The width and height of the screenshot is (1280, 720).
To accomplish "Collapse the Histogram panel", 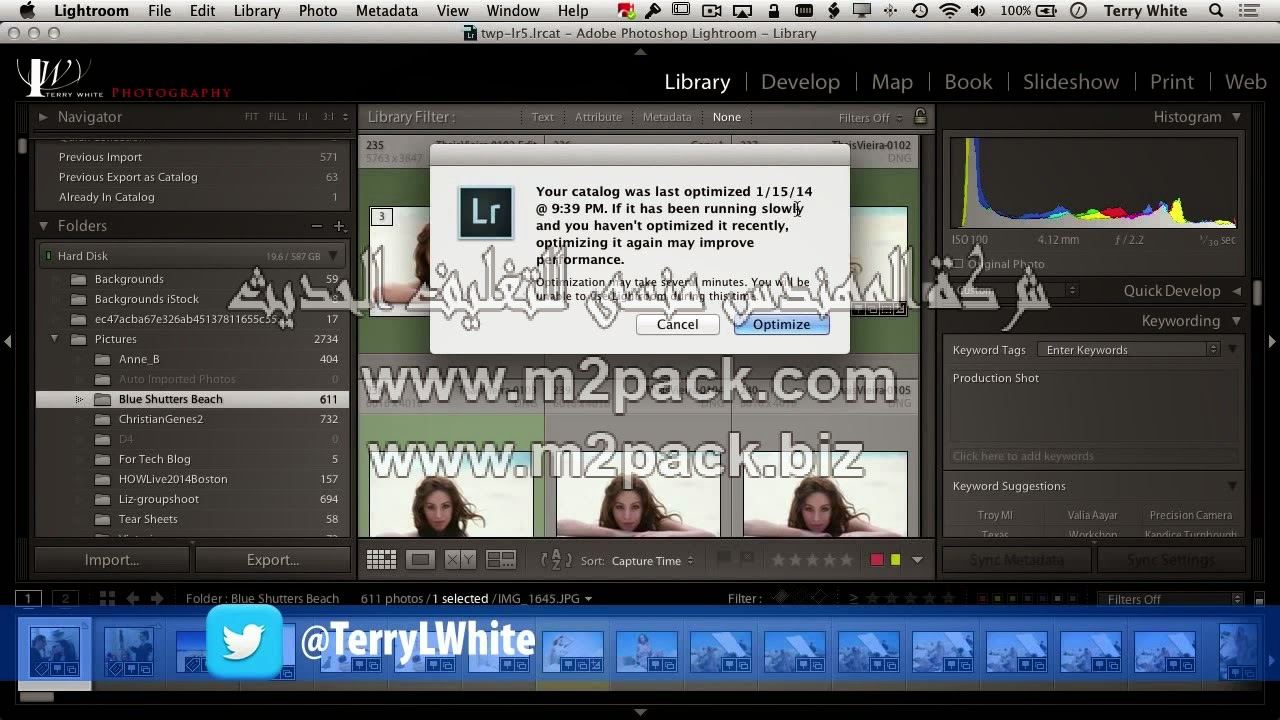I will click(1237, 117).
